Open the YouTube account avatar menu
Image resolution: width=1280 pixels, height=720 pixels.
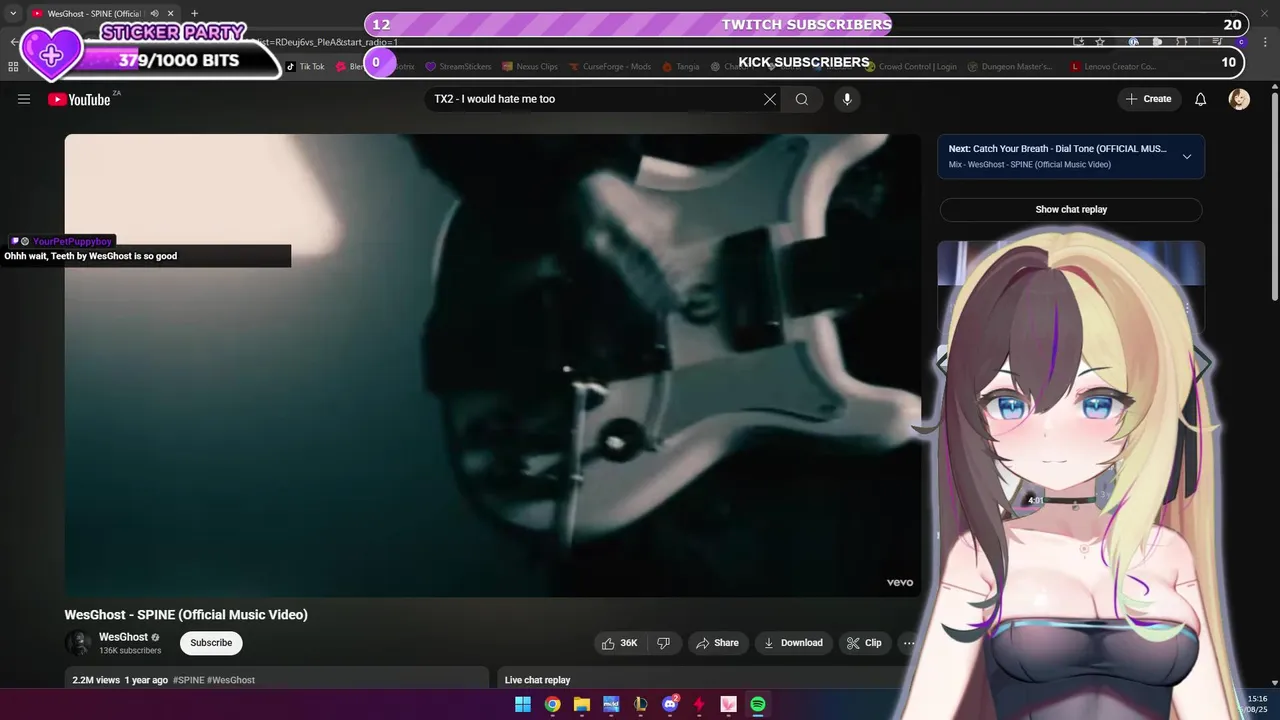tap(1239, 99)
